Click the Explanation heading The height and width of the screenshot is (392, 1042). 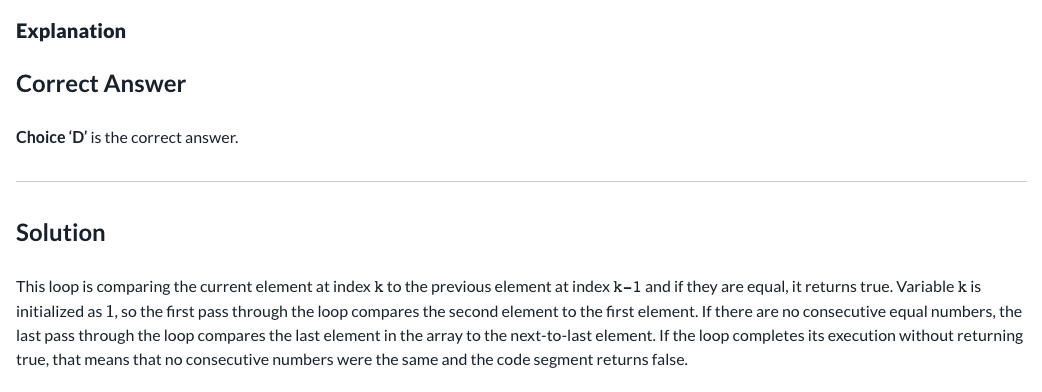[70, 31]
